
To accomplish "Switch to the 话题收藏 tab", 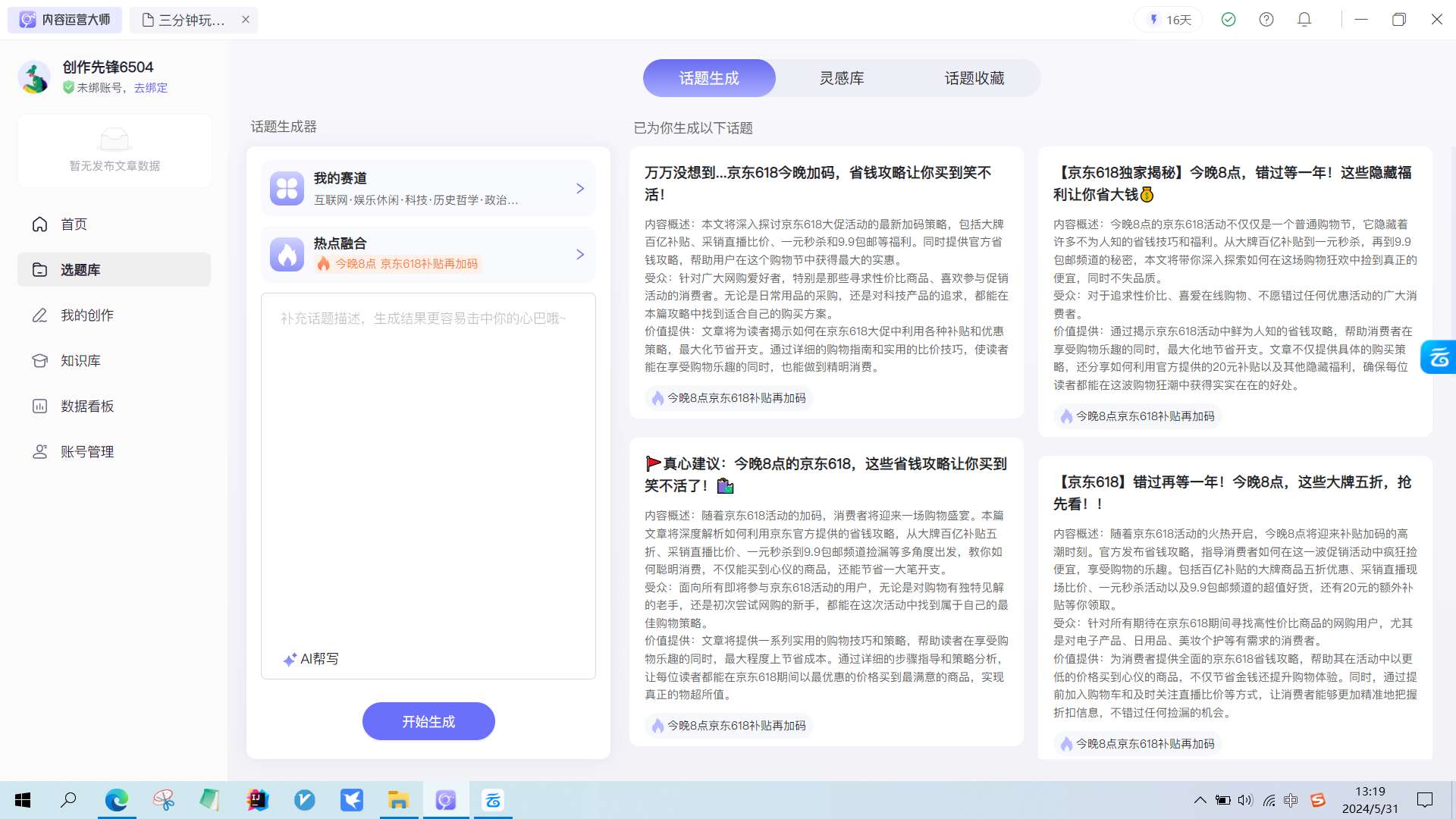I will [x=974, y=78].
